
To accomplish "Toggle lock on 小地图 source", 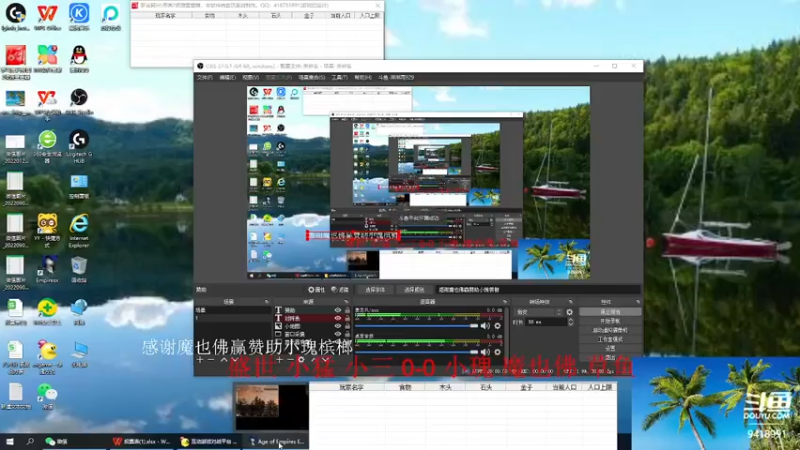I will pyautogui.click(x=347, y=327).
